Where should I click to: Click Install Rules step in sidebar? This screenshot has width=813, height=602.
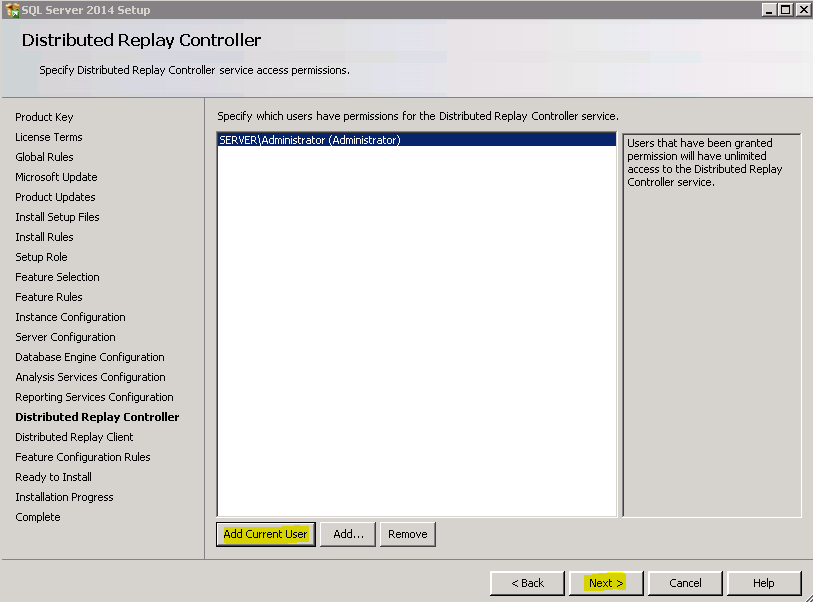tap(44, 237)
